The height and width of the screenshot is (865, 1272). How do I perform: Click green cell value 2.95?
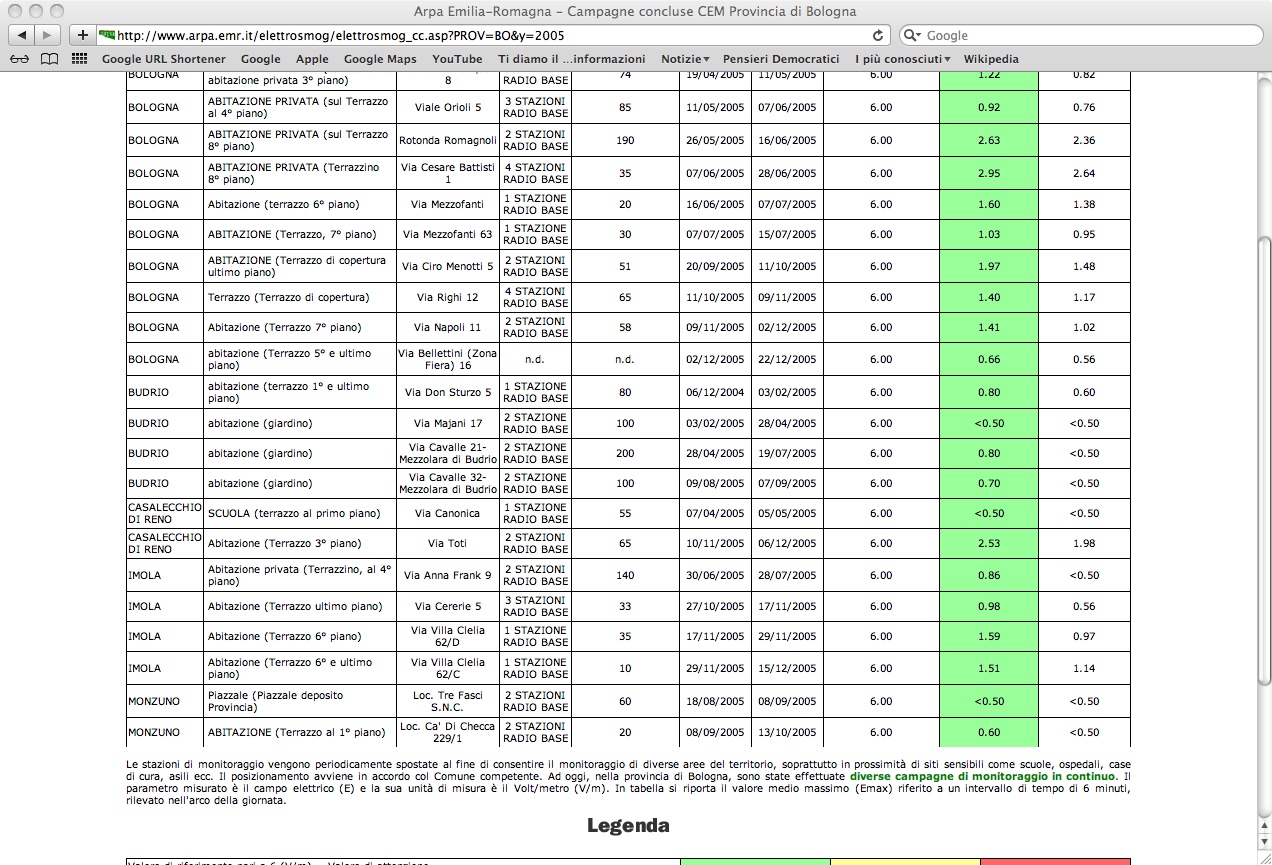(989, 173)
